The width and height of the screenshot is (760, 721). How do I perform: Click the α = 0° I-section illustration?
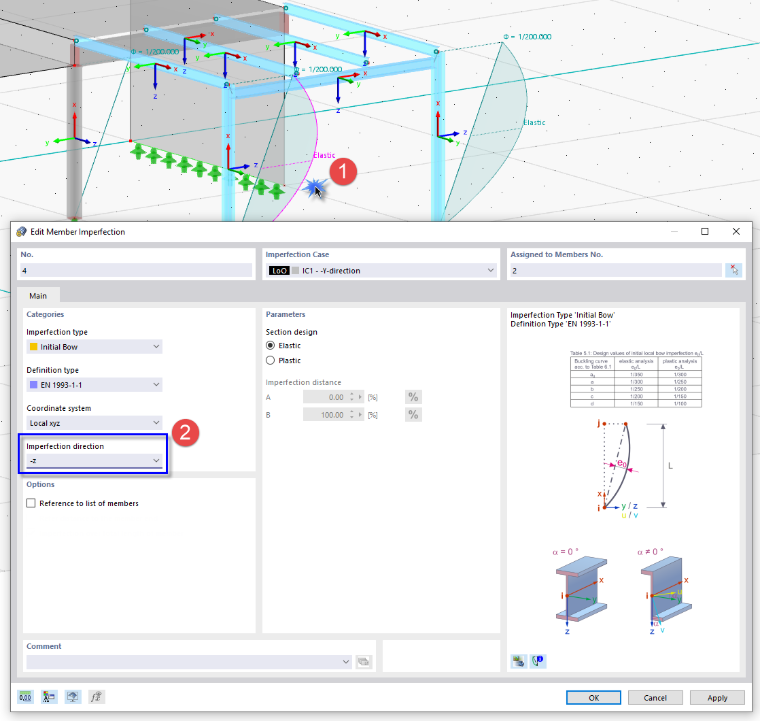point(580,591)
